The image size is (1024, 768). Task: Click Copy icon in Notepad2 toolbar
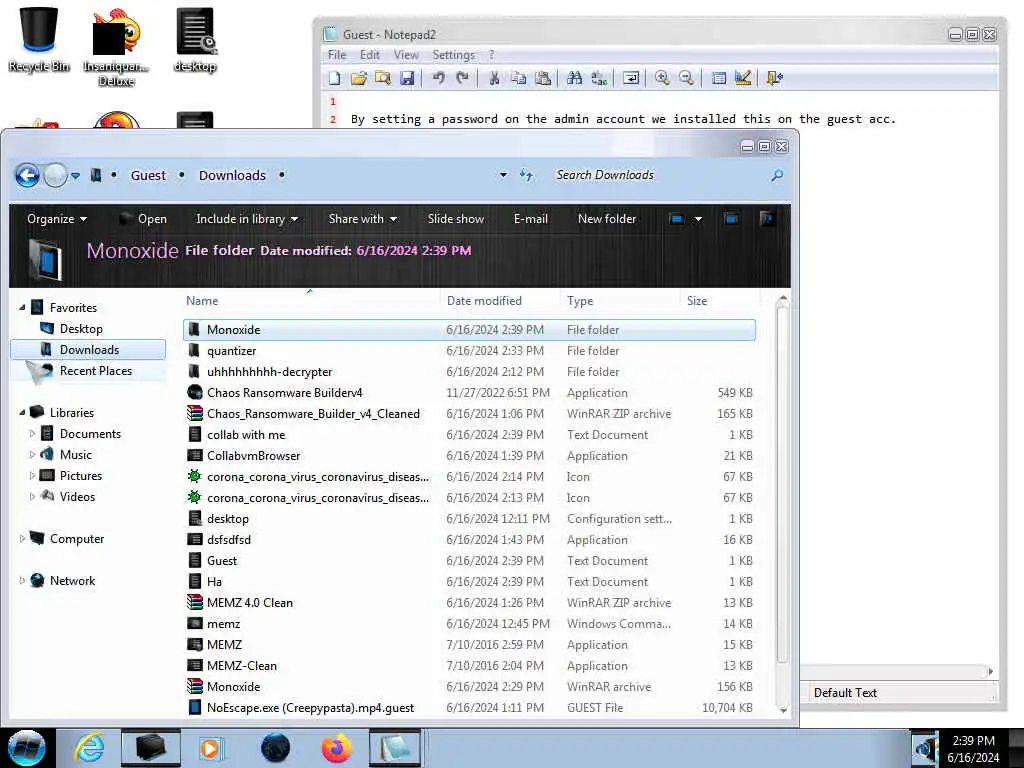point(519,78)
